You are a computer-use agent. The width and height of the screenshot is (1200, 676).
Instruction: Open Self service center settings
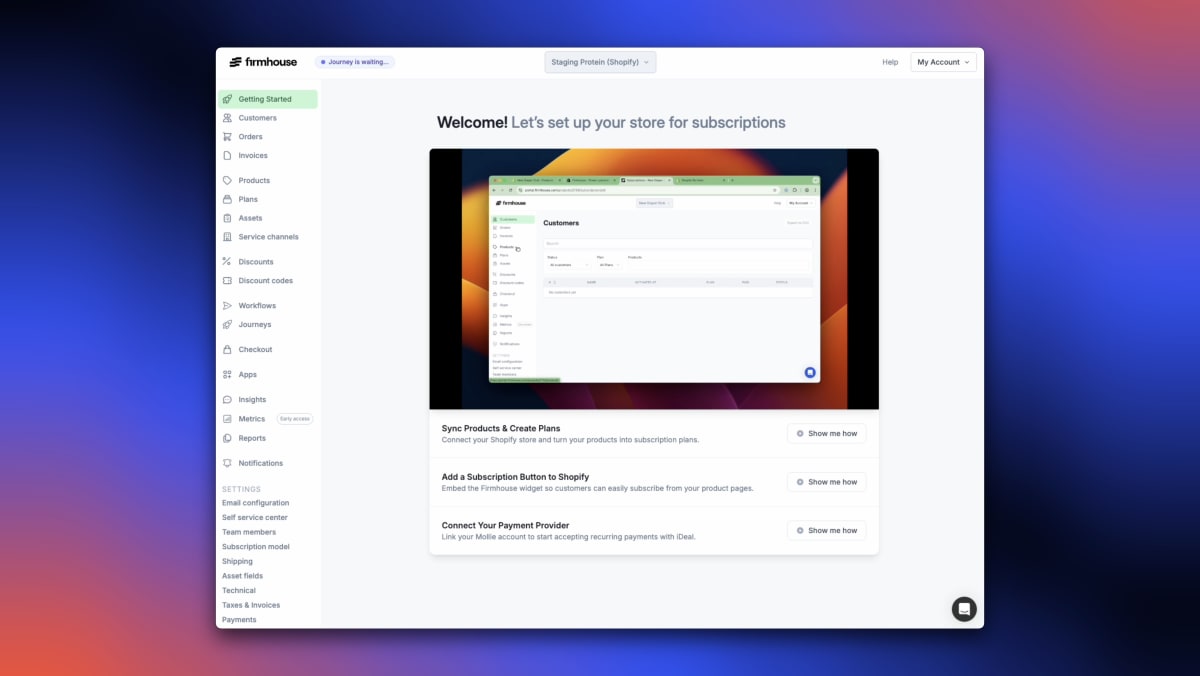(x=255, y=518)
